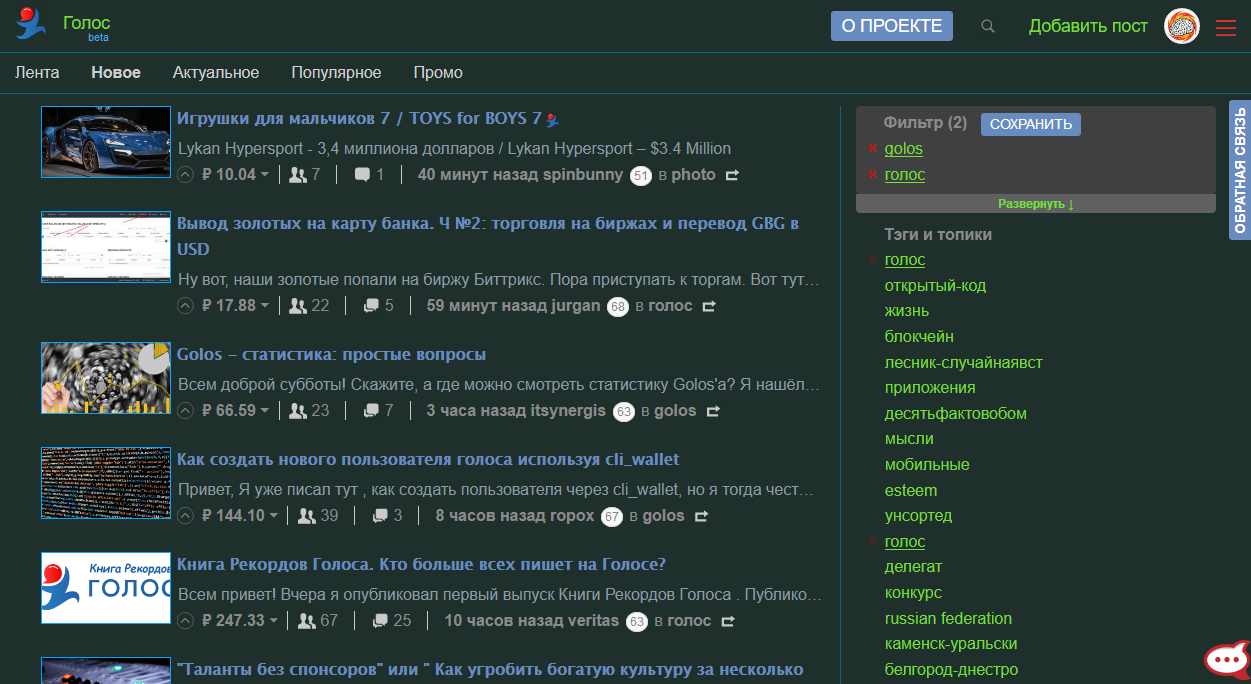The height and width of the screenshot is (684, 1251).
Task: Show voters icon with 67 votes
Action: (307, 621)
